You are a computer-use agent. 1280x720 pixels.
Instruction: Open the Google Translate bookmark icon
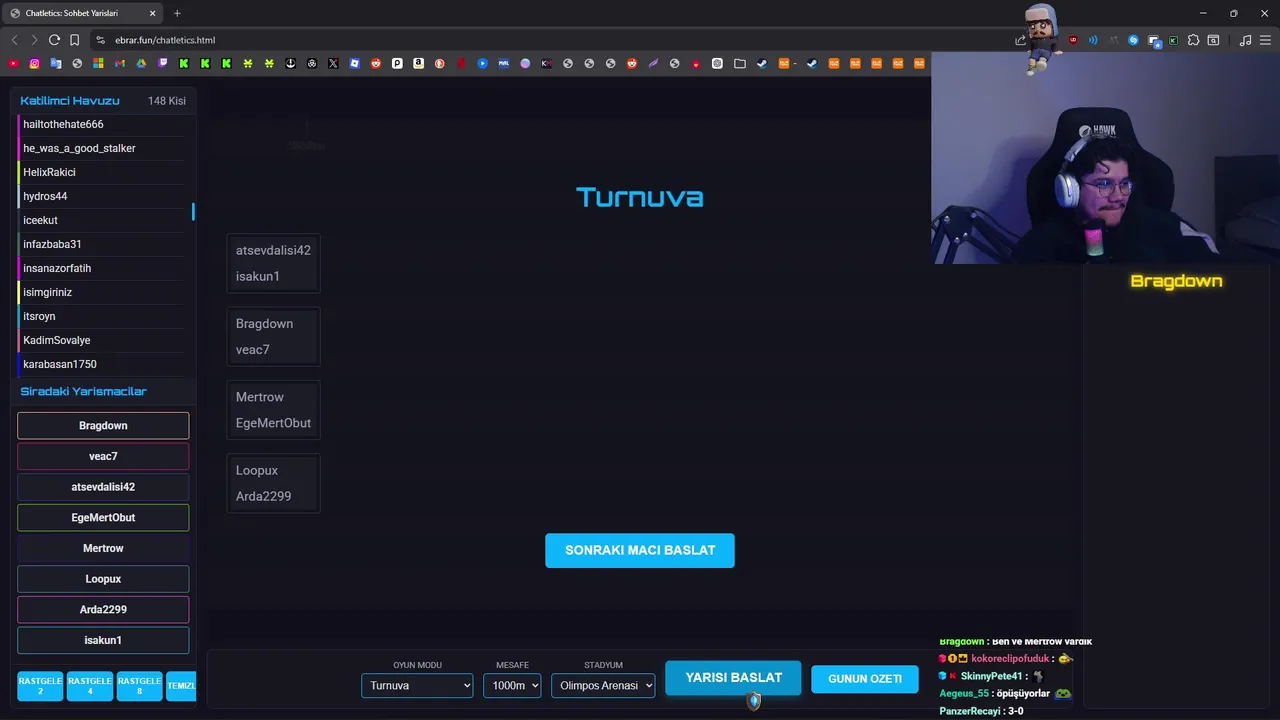[x=56, y=63]
